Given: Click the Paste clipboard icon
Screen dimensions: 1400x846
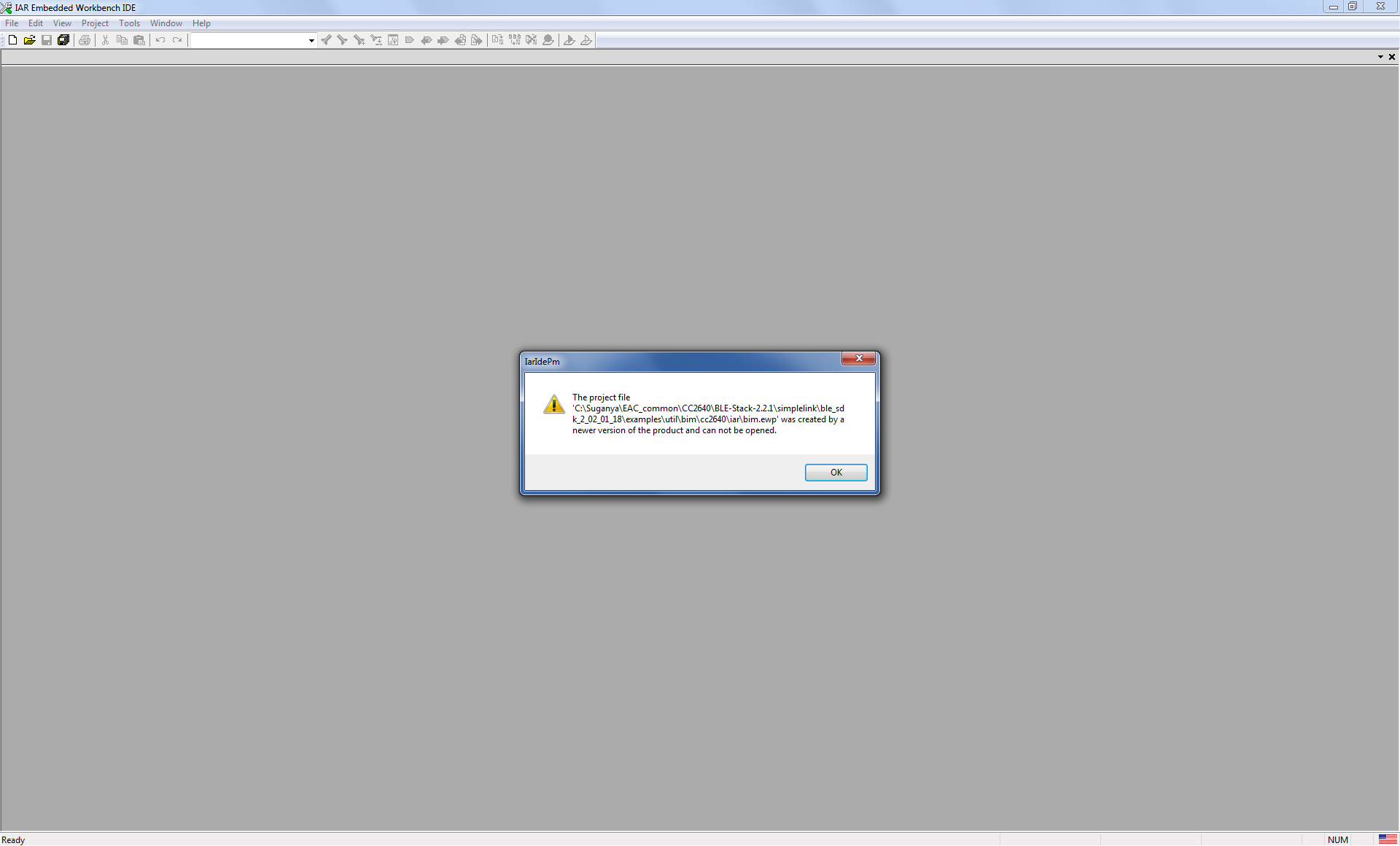Looking at the screenshot, I should tap(139, 40).
